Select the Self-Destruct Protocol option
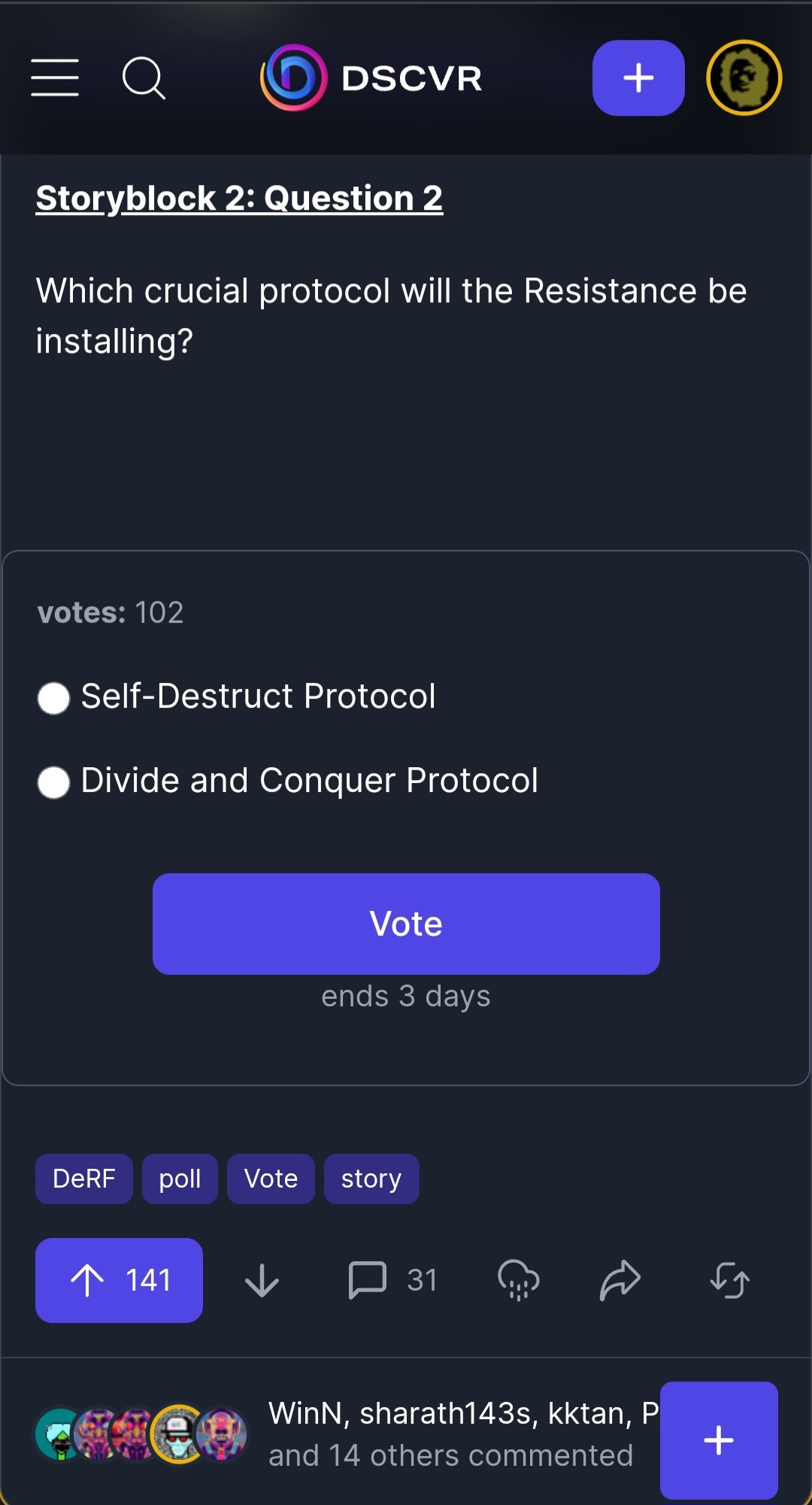Image resolution: width=812 pixels, height=1505 pixels. (54, 698)
